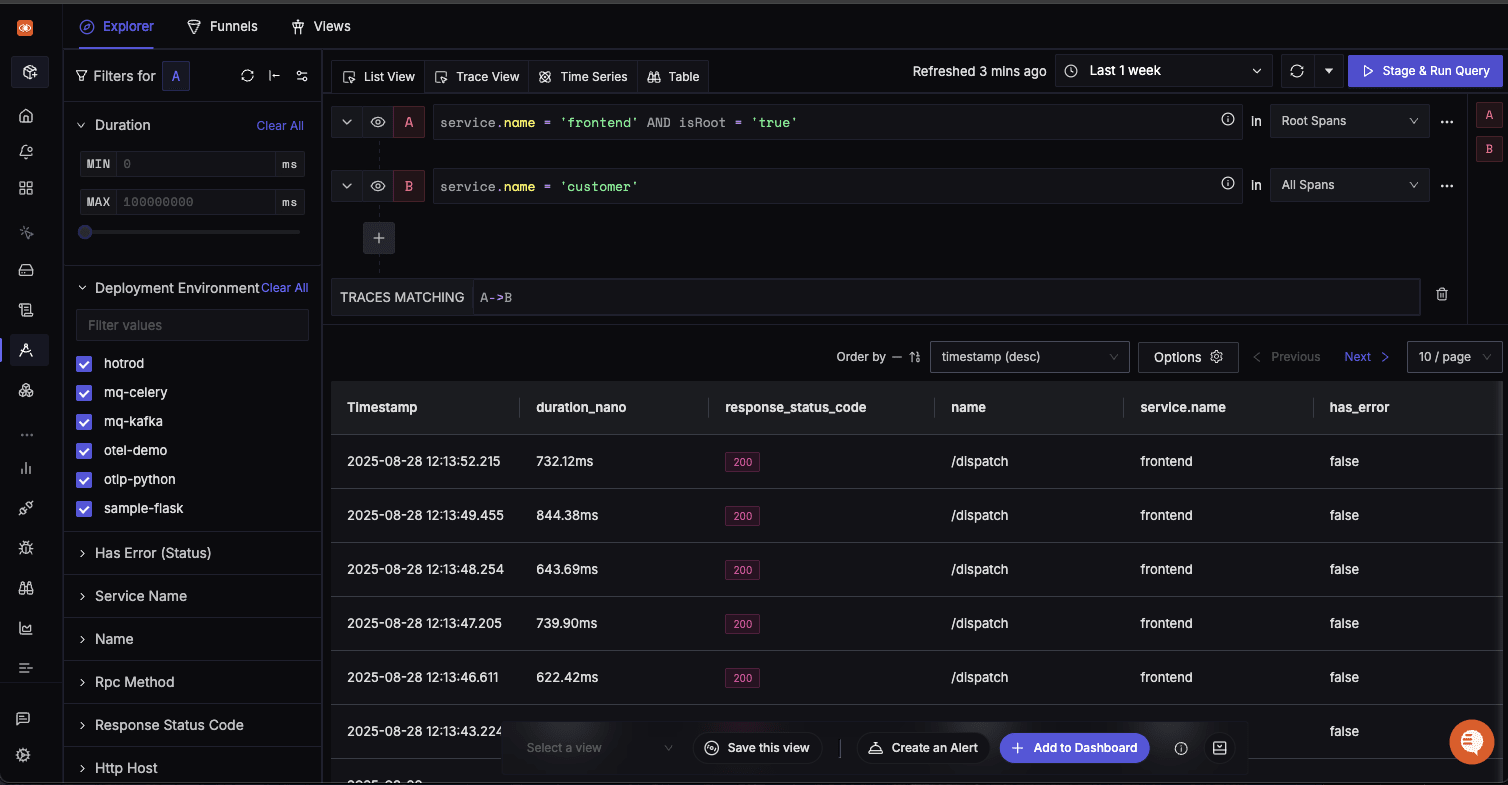Image resolution: width=1508 pixels, height=785 pixels.
Task: Open Logs scroll icon in sidebar
Action: (27, 310)
